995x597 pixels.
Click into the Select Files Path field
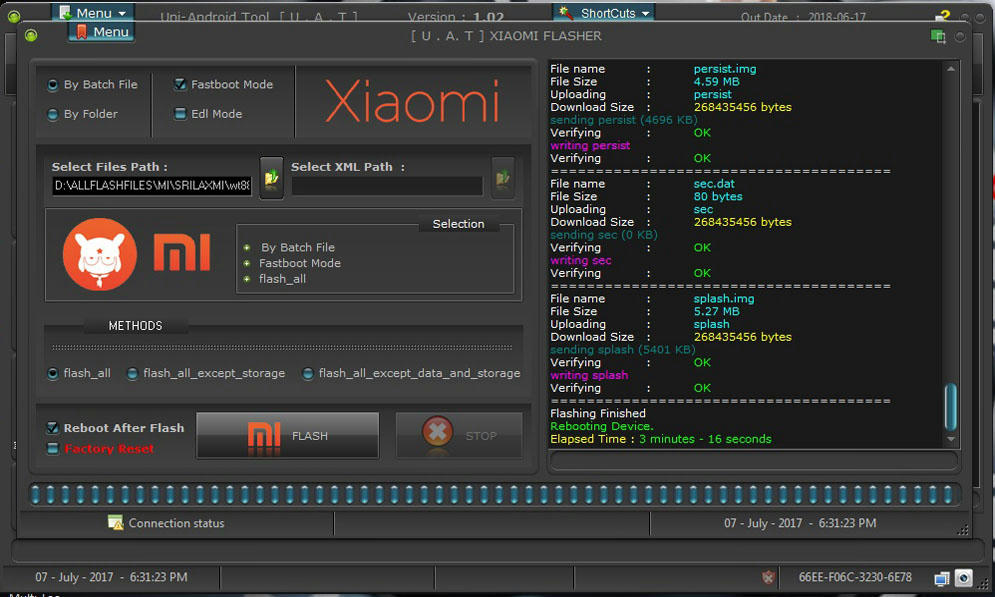(x=152, y=185)
